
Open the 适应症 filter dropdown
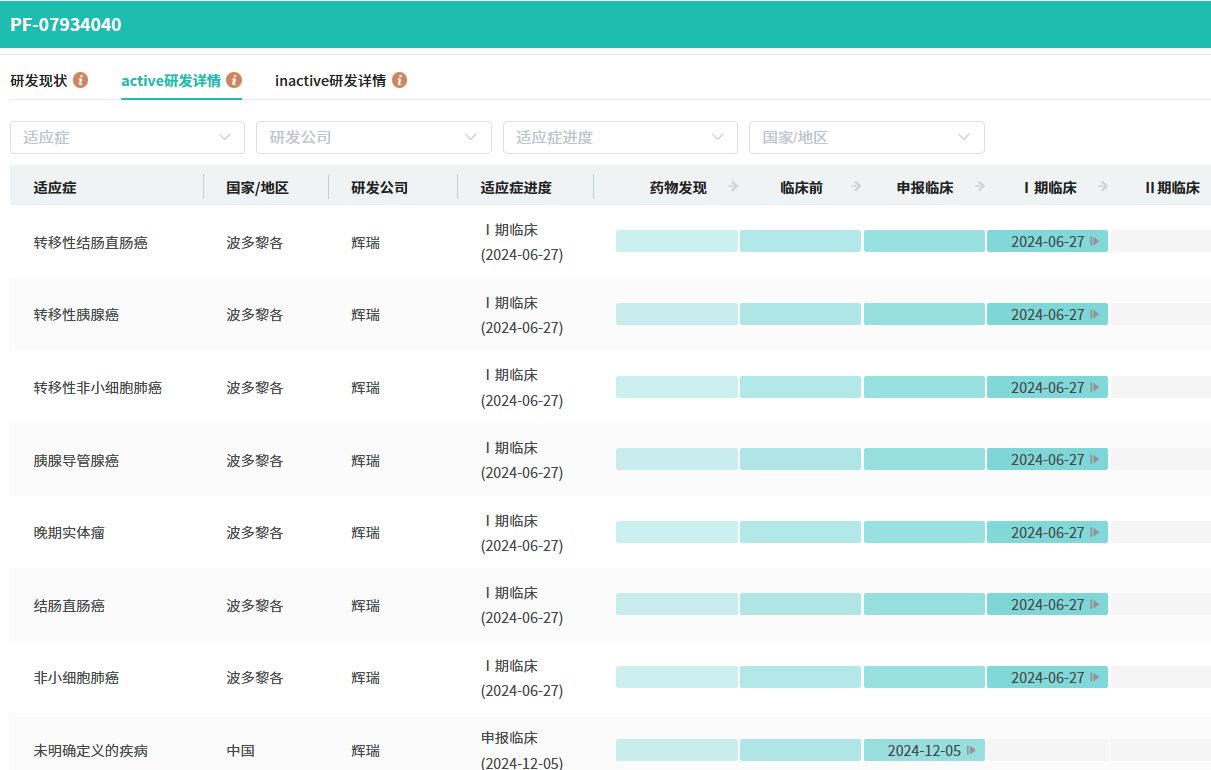click(127, 137)
